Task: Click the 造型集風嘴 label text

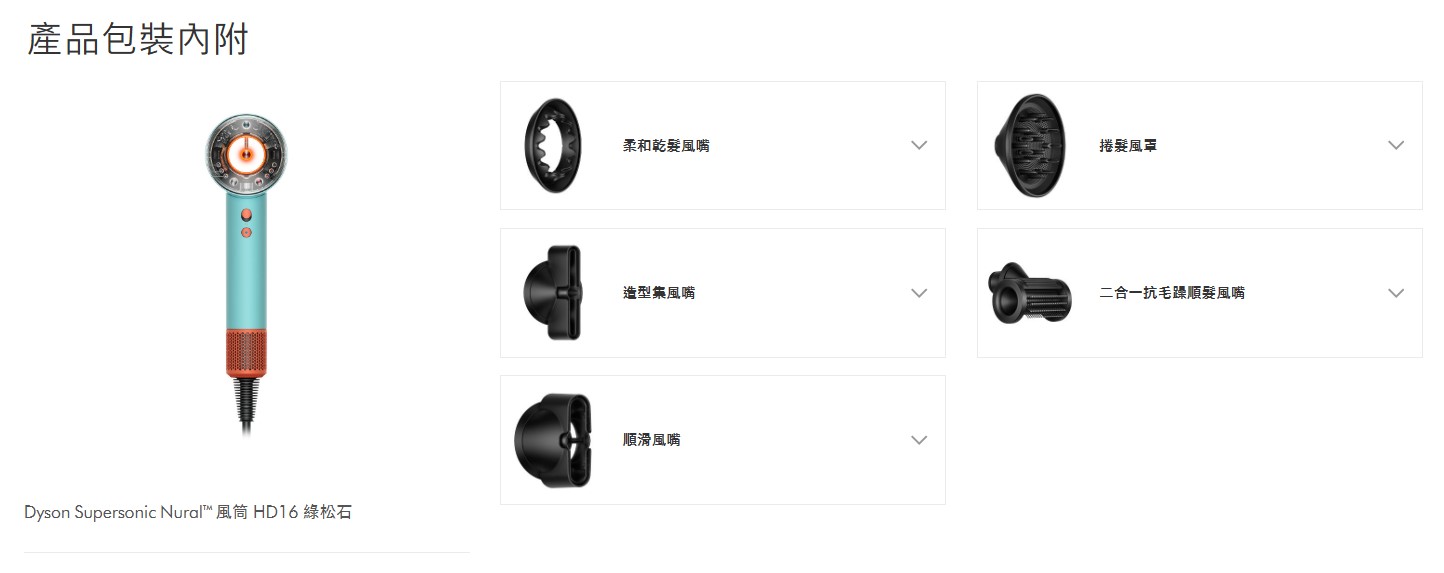Action: 659,293
